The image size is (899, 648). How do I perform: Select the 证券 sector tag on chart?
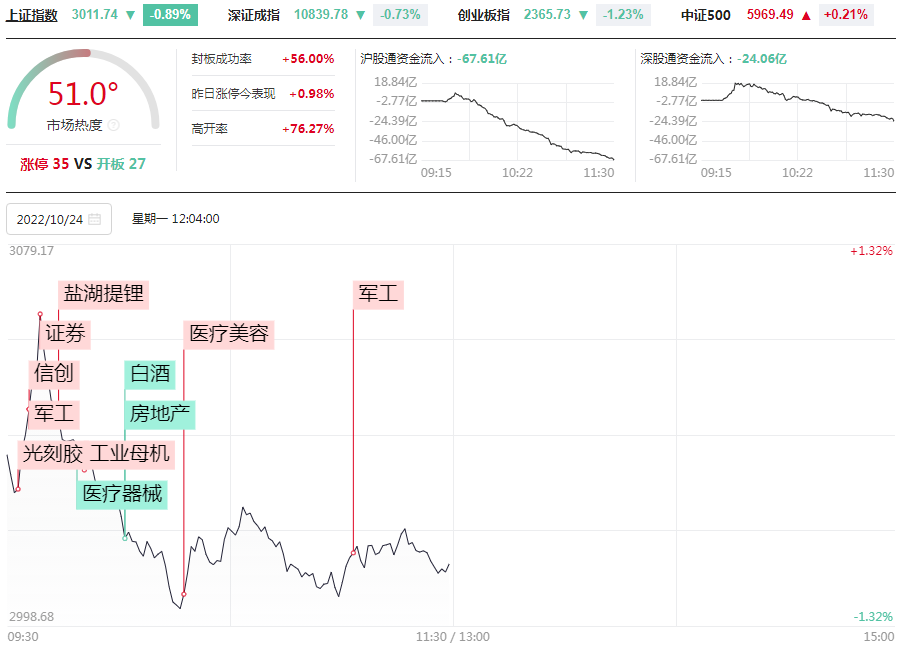click(x=66, y=334)
